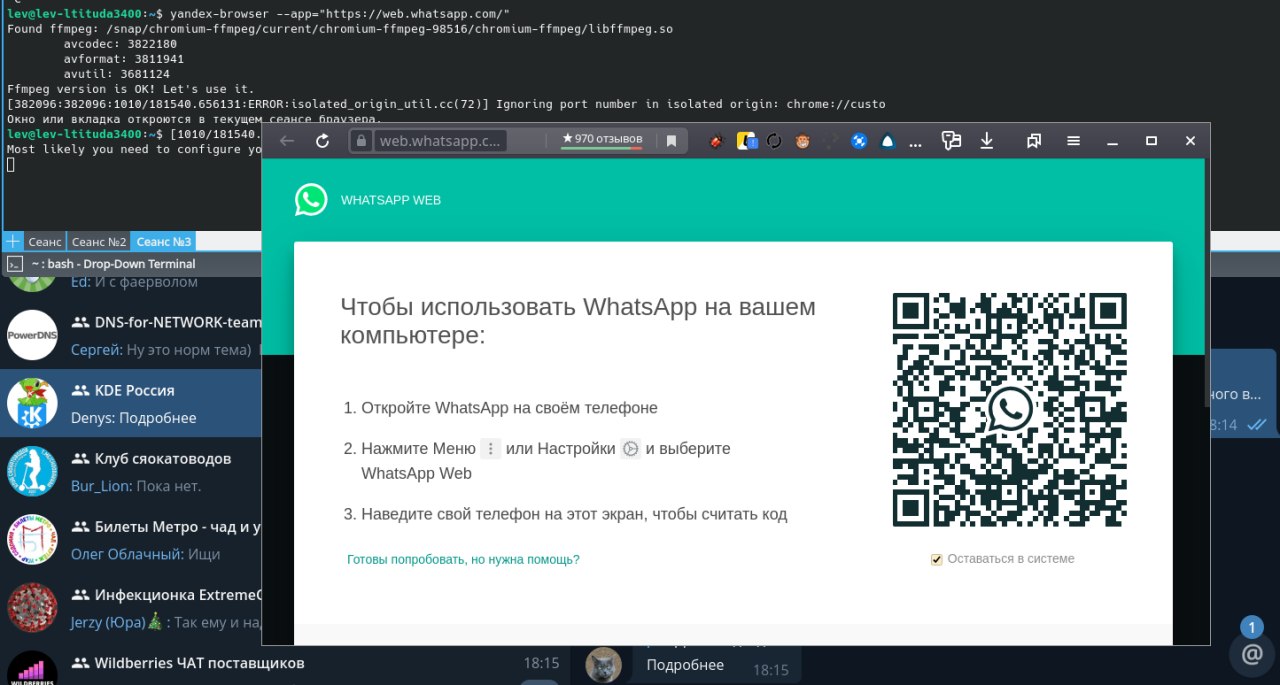The image size is (1280, 685).
Task: Open the Клуб сяокатоводов chat
Action: [131, 471]
